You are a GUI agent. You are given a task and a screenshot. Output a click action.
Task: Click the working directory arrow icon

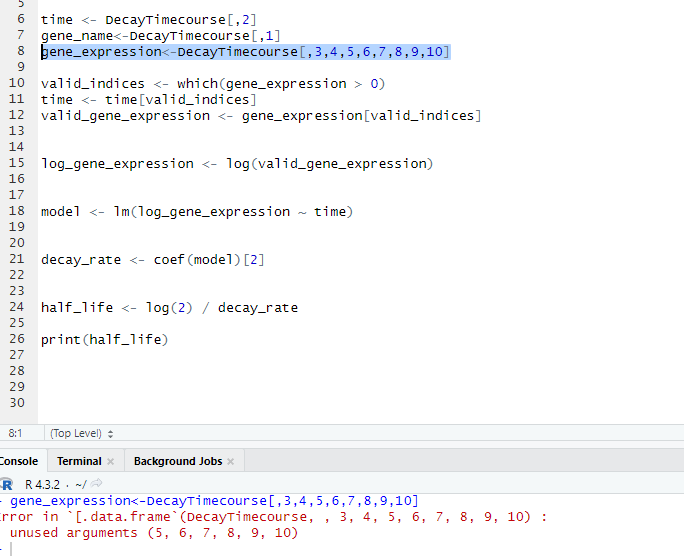click(97, 483)
